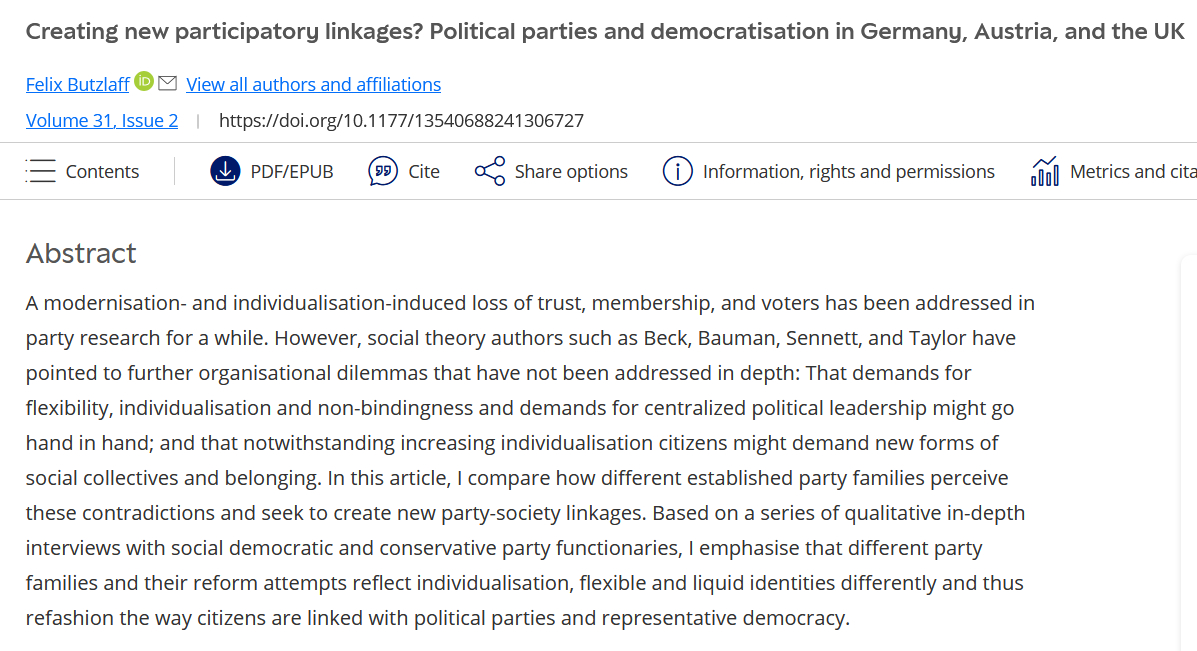Select the 'Contents' text label

(102, 172)
